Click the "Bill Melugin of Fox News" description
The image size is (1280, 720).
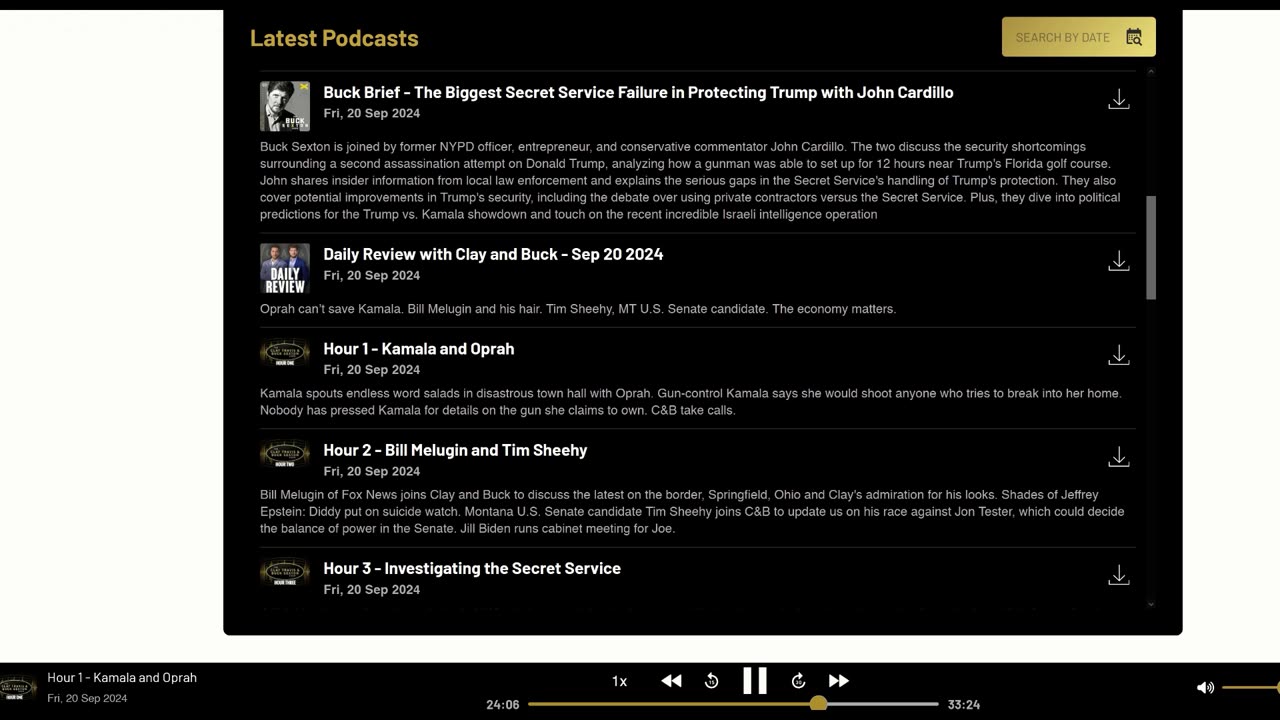(692, 512)
